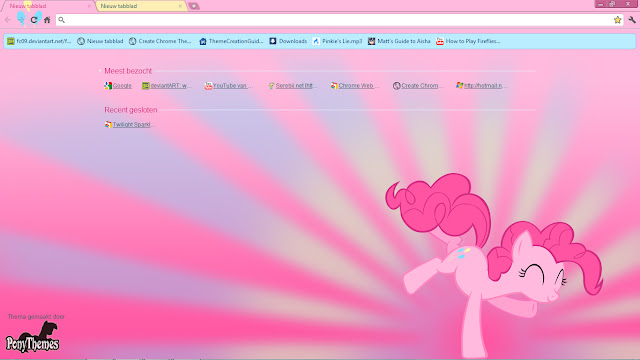Open Serebii.net most visited link
Screen dimensions: 640x360
[x=292, y=86]
